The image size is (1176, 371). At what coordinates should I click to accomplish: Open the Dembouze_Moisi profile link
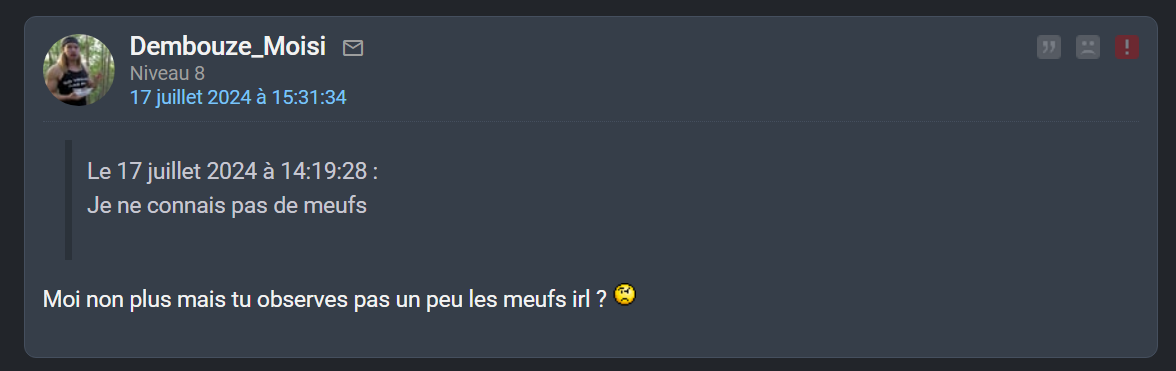pos(228,46)
